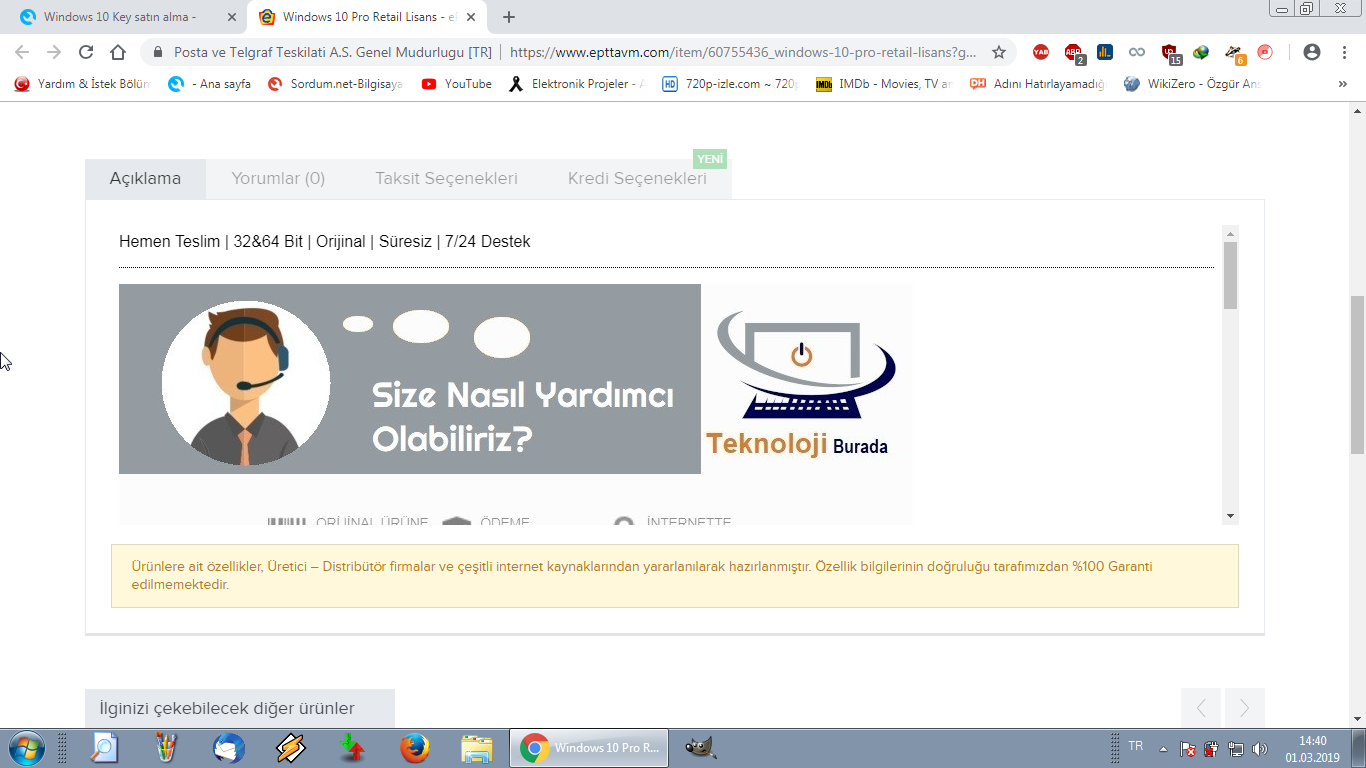The width and height of the screenshot is (1366, 768).
Task: Open the Kredi Seçenekleri tab
Action: pos(637,179)
